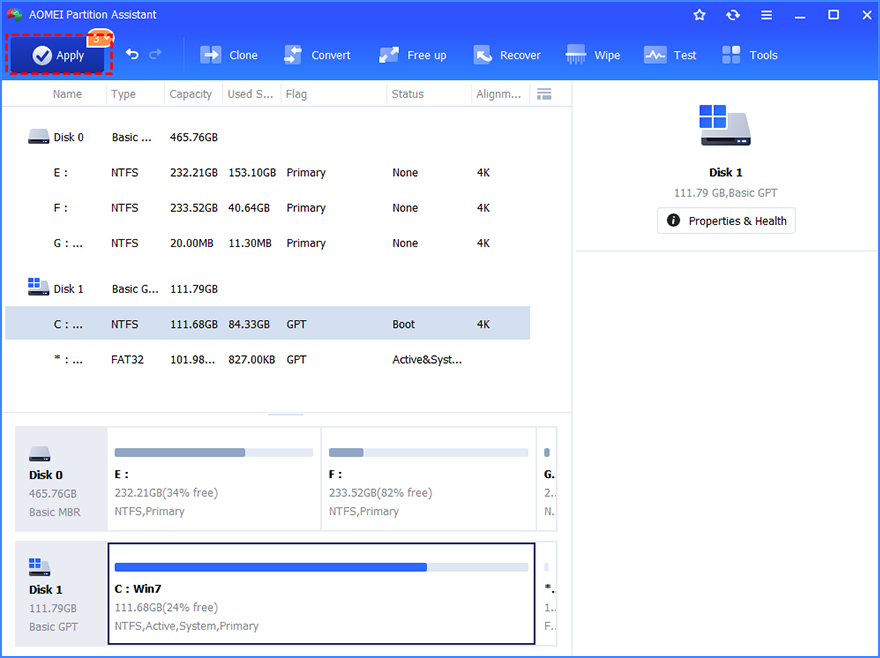Sort by Status column header

point(407,94)
